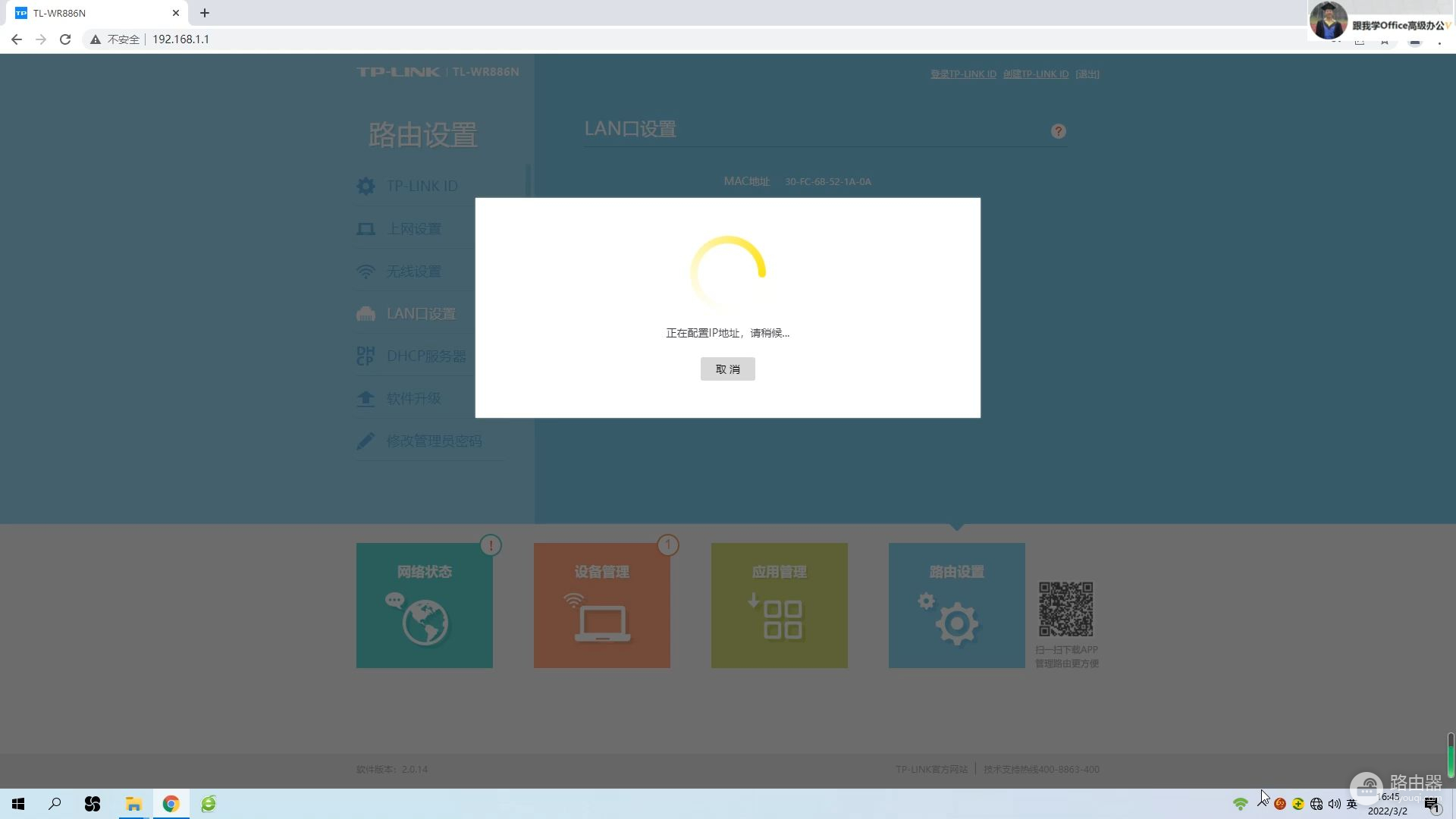The image size is (1456, 819).
Task: Click the 登录TP-LINK ID link
Action: [963, 74]
